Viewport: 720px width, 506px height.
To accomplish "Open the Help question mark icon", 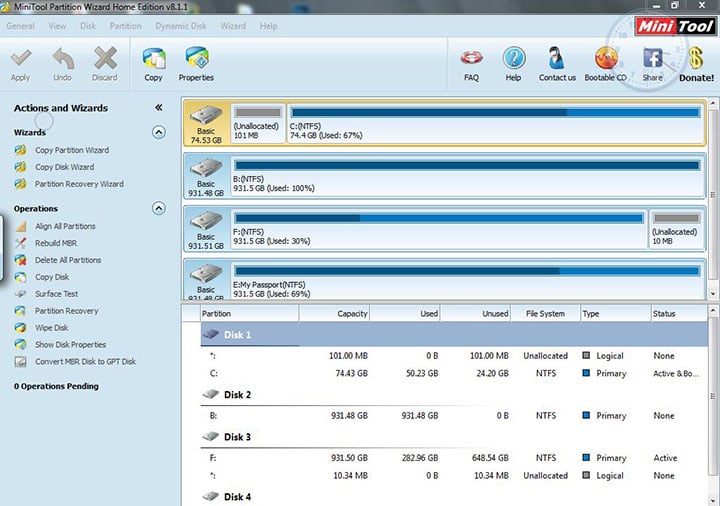I will pyautogui.click(x=514, y=58).
